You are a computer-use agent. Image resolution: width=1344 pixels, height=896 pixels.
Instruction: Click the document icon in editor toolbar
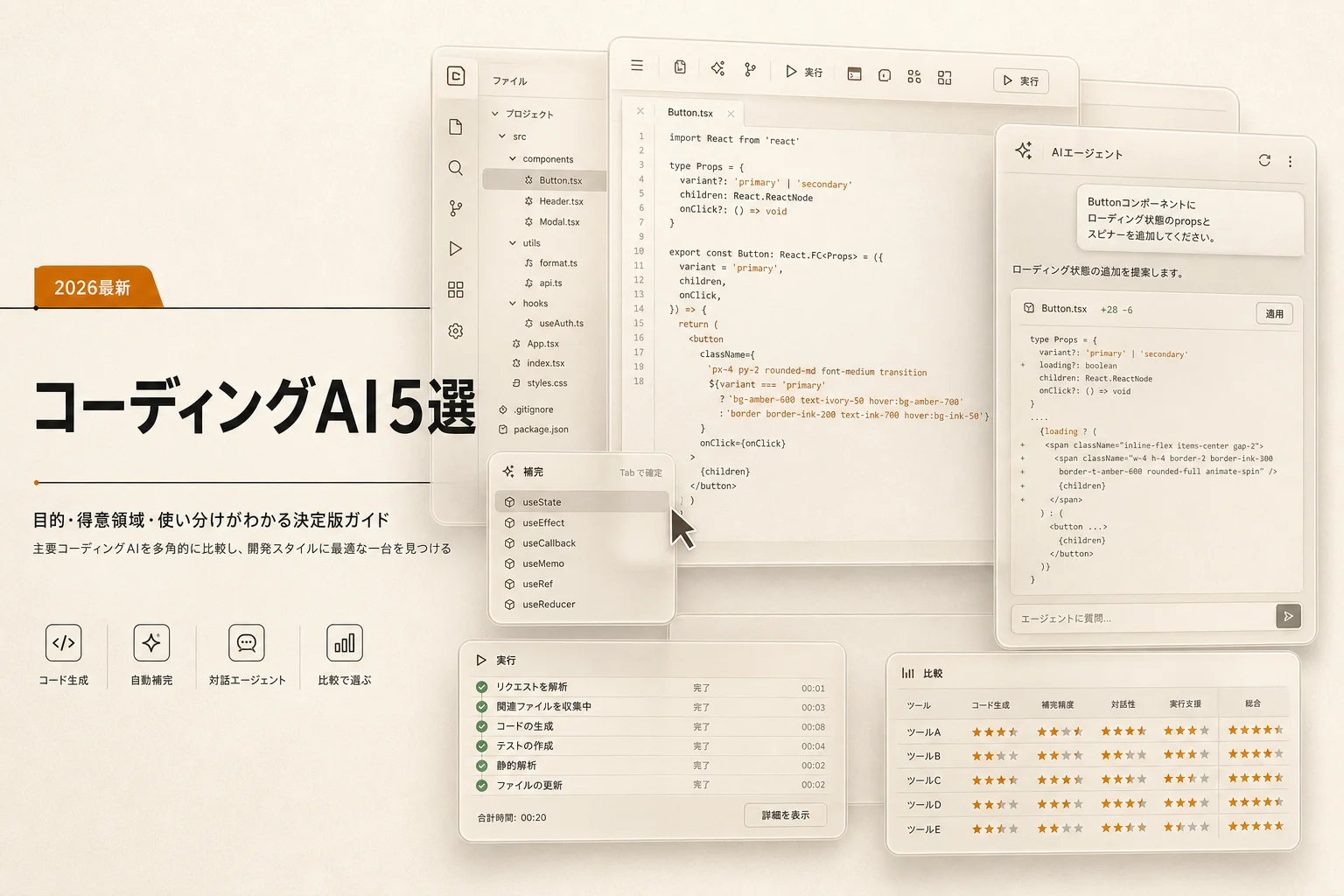coord(680,67)
